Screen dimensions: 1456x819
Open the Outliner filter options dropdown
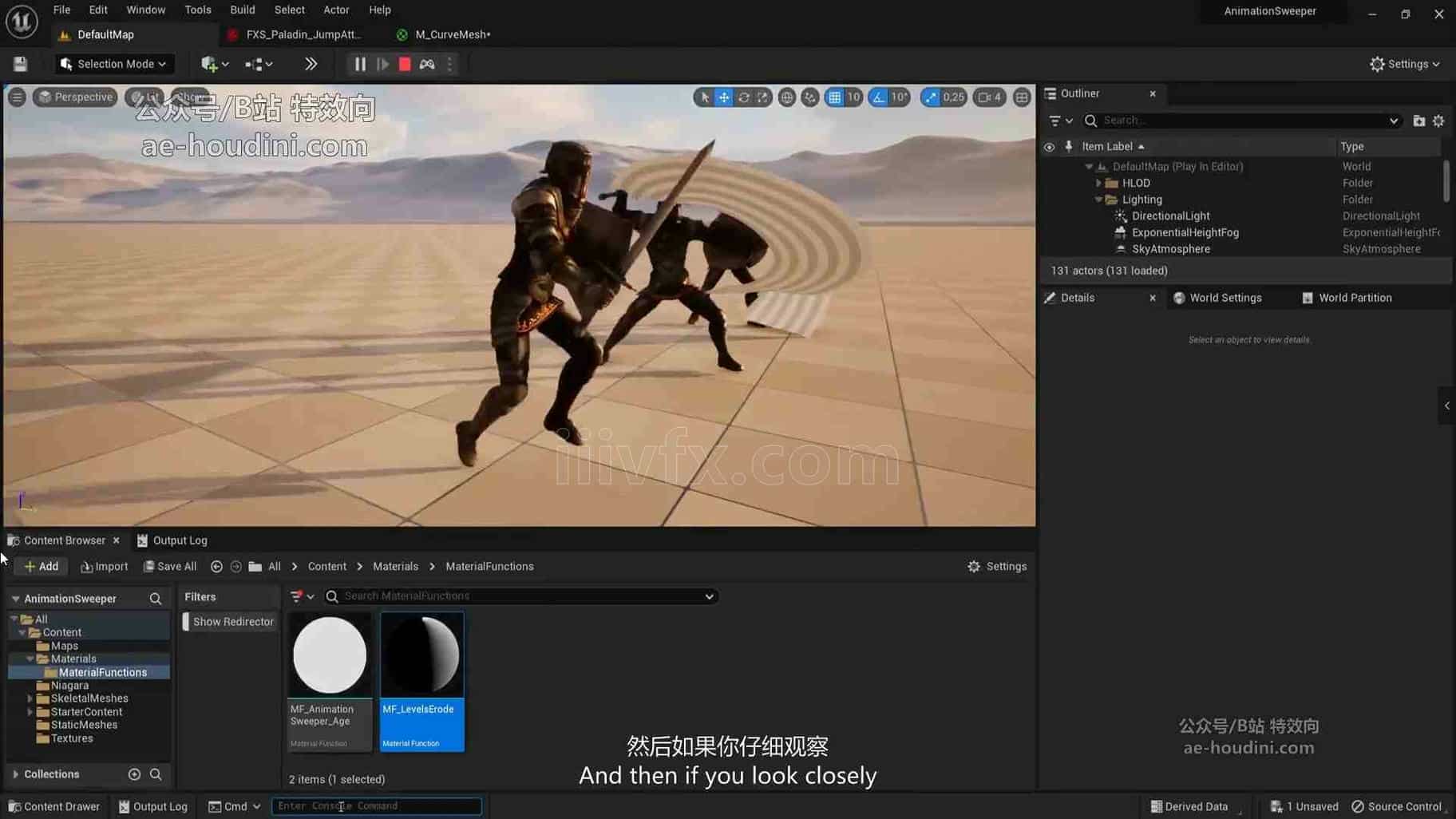pos(1060,121)
